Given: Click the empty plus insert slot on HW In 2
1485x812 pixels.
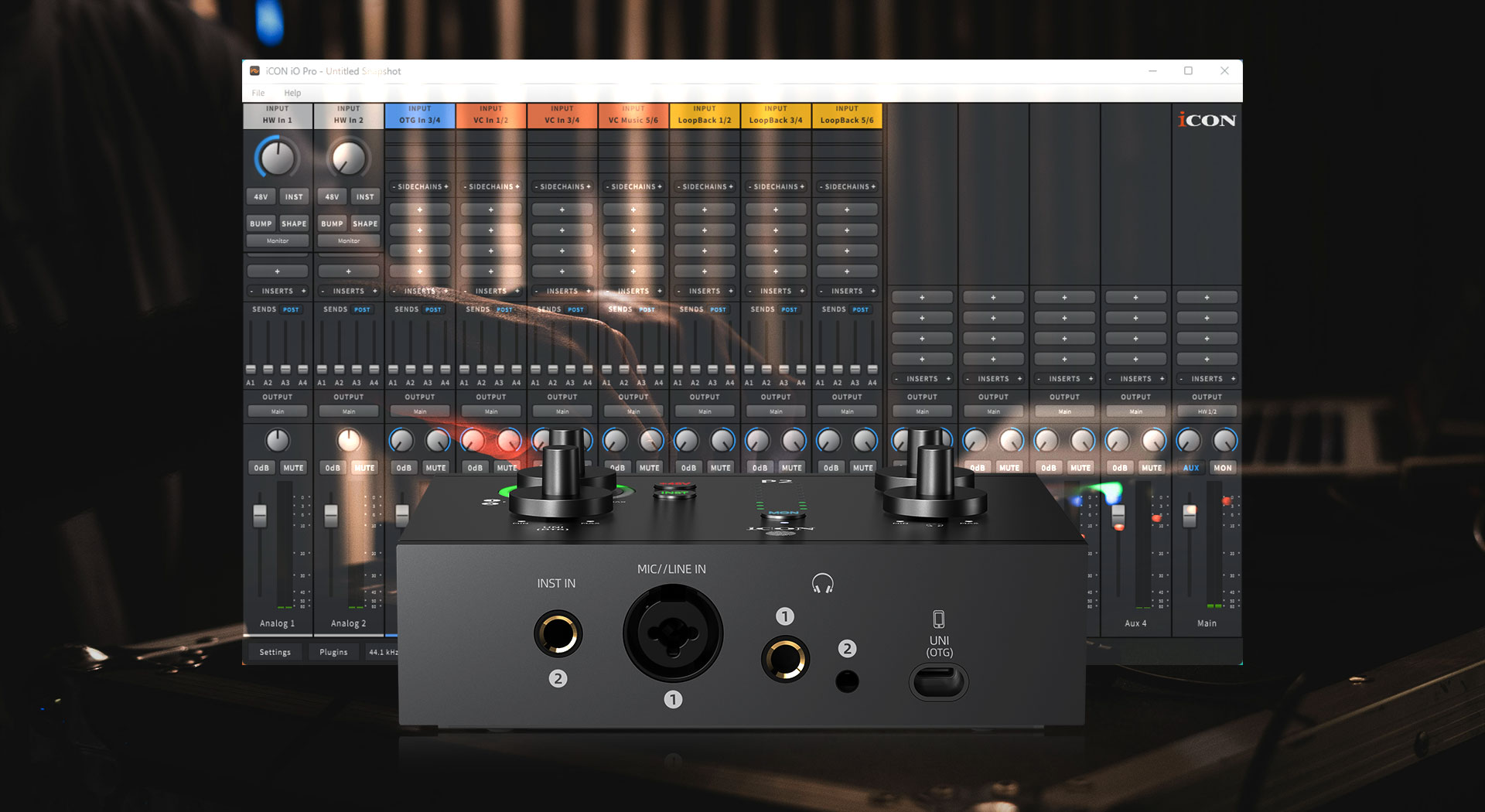Looking at the screenshot, I should (x=349, y=271).
